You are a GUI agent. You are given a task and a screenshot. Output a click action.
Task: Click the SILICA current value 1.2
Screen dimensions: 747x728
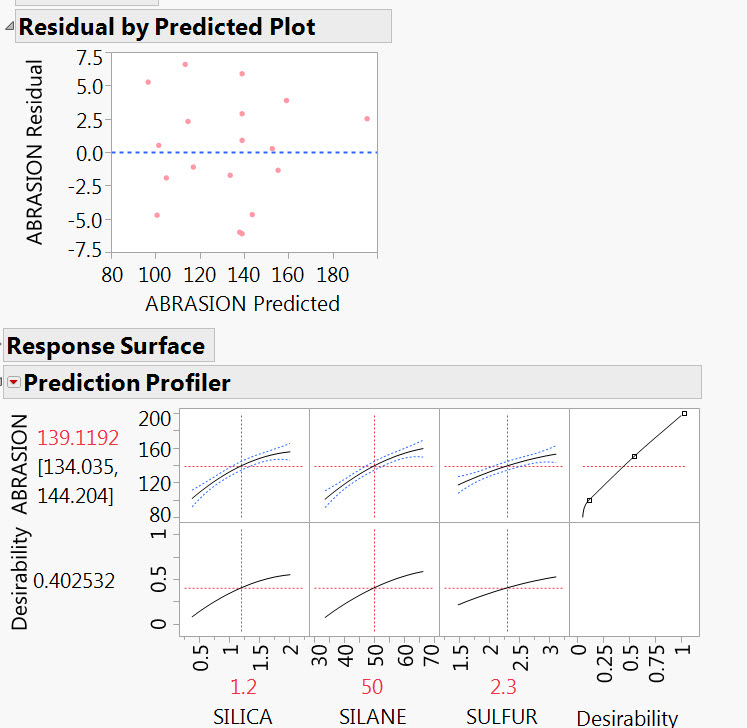tap(243, 687)
